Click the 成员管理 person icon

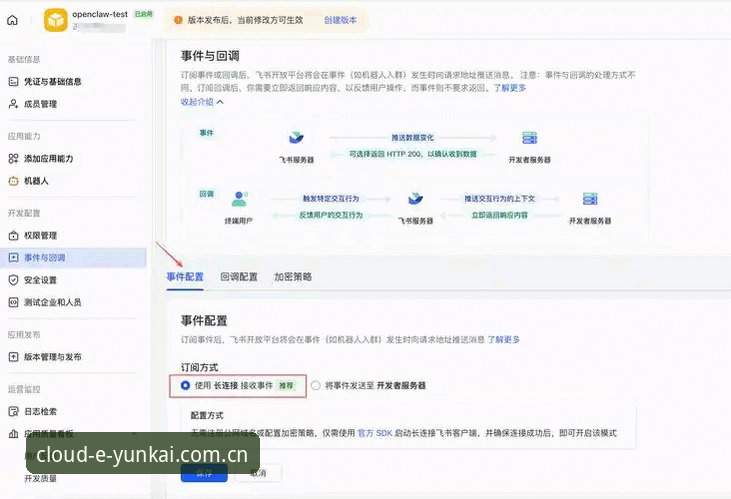click(14, 104)
